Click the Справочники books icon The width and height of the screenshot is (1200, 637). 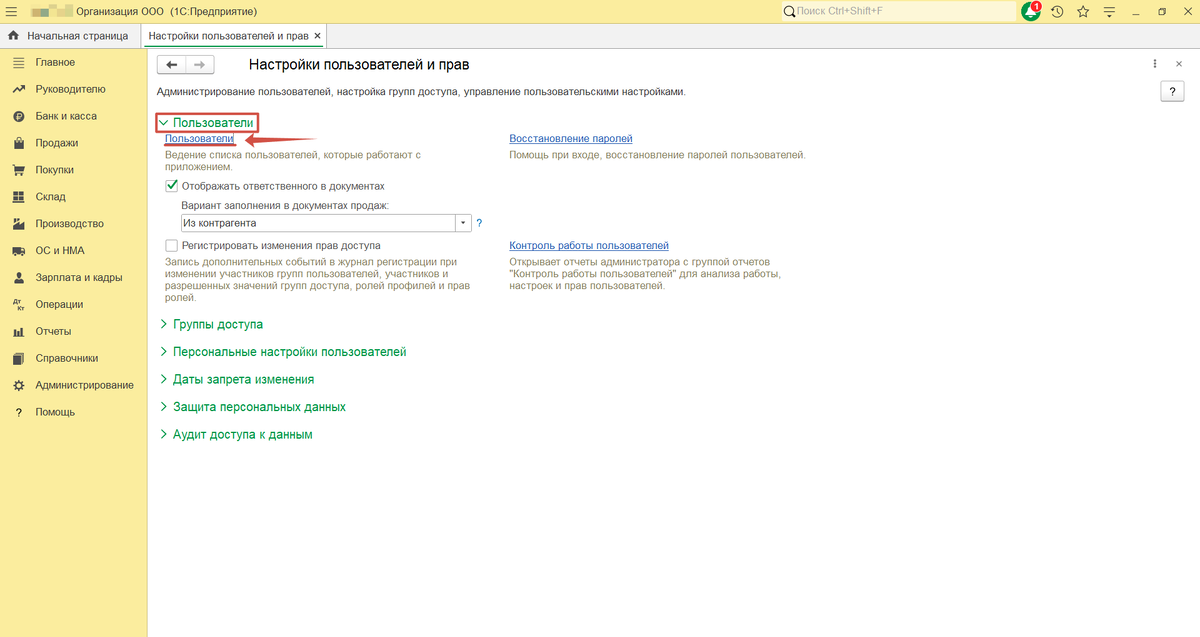tap(18, 358)
